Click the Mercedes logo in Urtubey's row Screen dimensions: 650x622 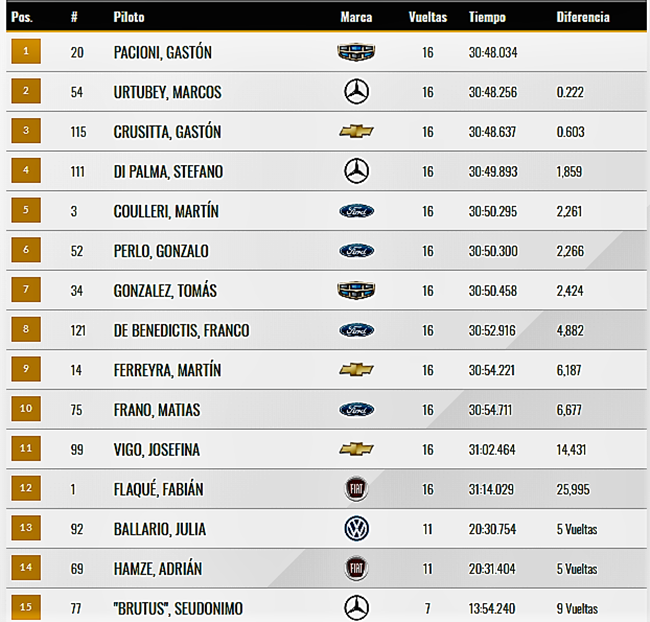(357, 92)
